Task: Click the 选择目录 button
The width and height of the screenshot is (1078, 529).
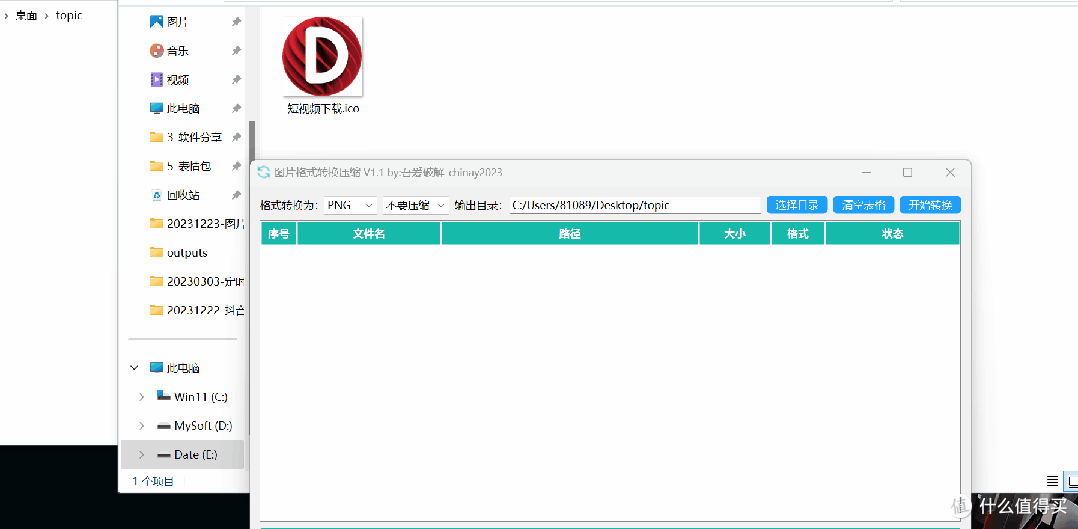Action: [x=797, y=205]
